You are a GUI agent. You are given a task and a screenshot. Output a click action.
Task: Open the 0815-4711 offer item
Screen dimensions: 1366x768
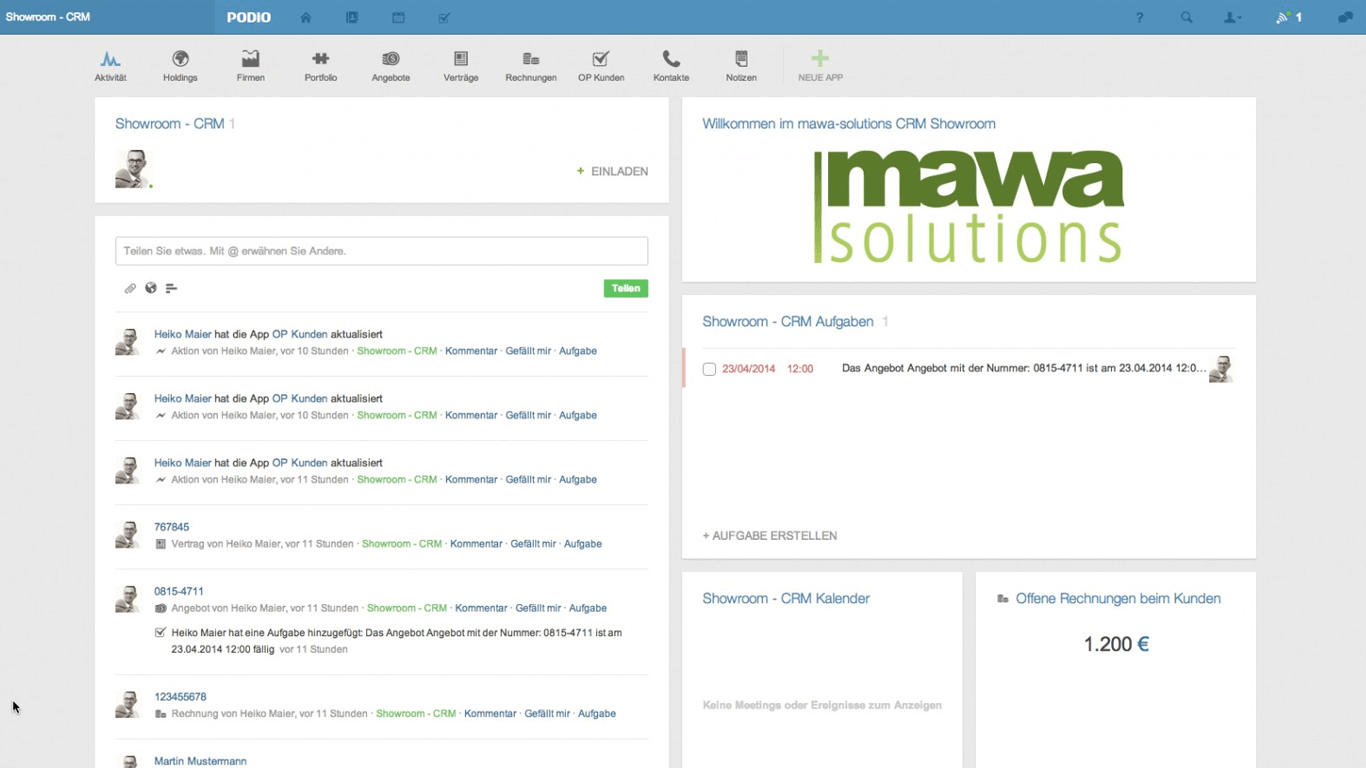(x=179, y=591)
